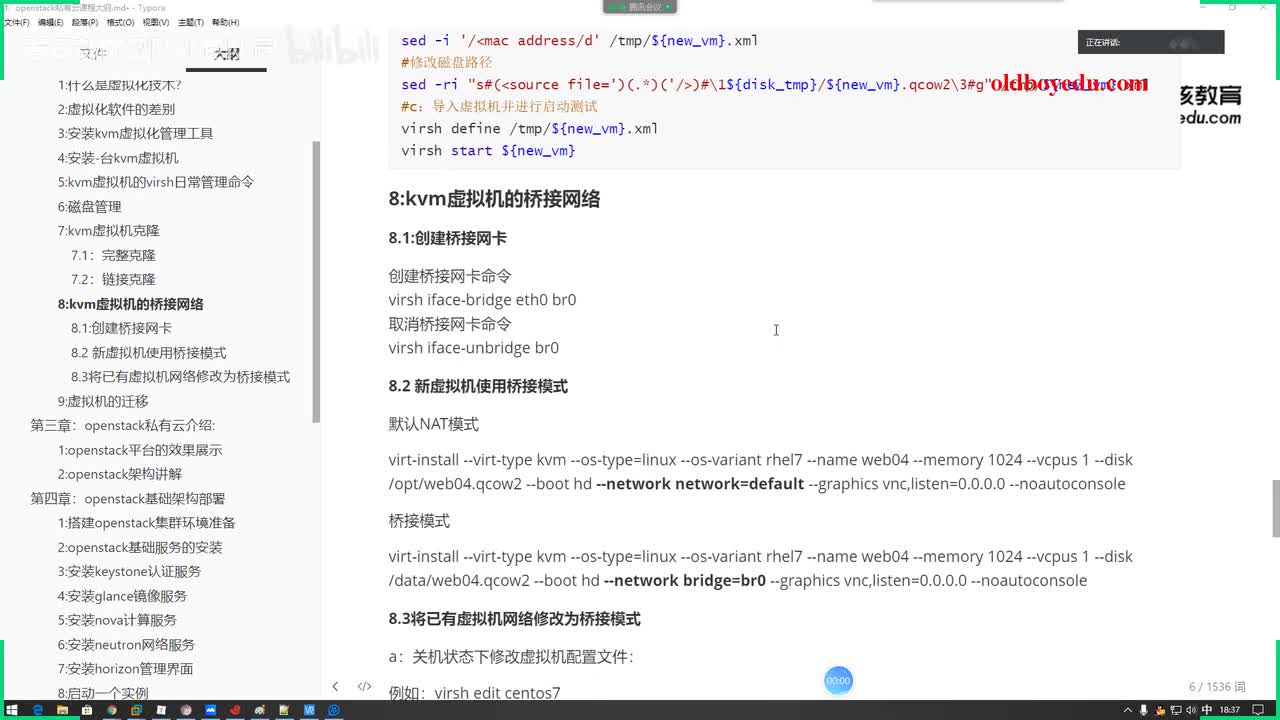Open VMware Workstation from the taskbar
This screenshot has width=1280, height=720.
(x=136, y=710)
